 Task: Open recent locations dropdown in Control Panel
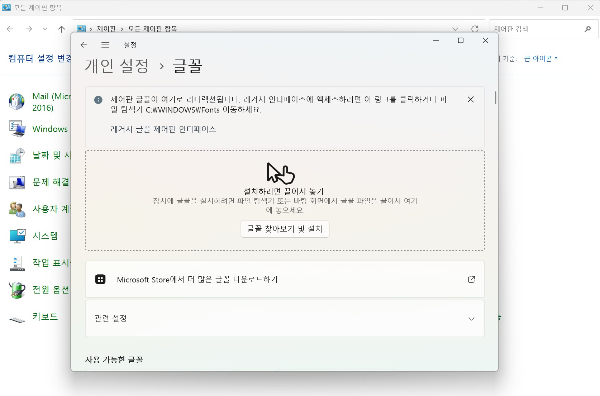(x=45, y=29)
